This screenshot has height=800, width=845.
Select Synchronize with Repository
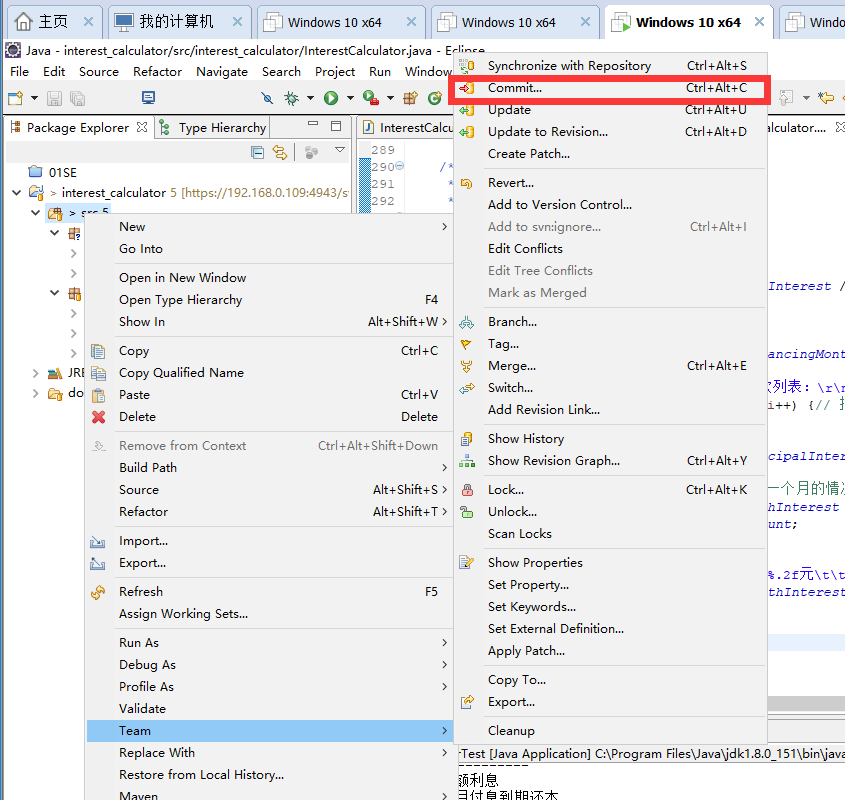(609, 66)
